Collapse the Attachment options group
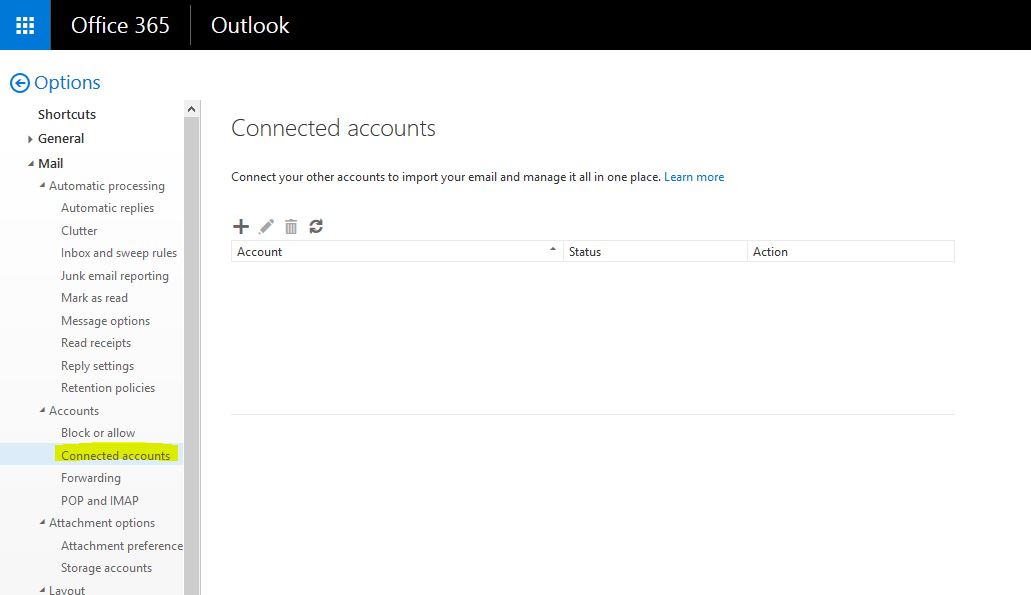Image resolution: width=1031 pixels, height=595 pixels. 42,523
